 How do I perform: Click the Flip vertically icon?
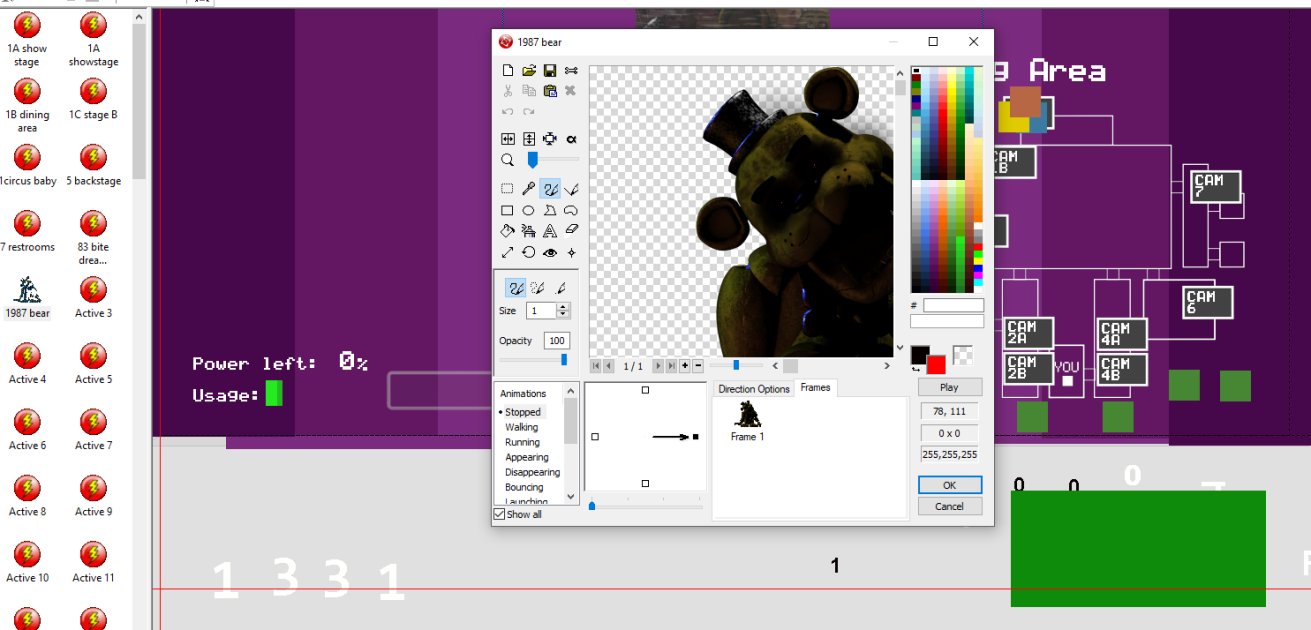[x=529, y=139]
